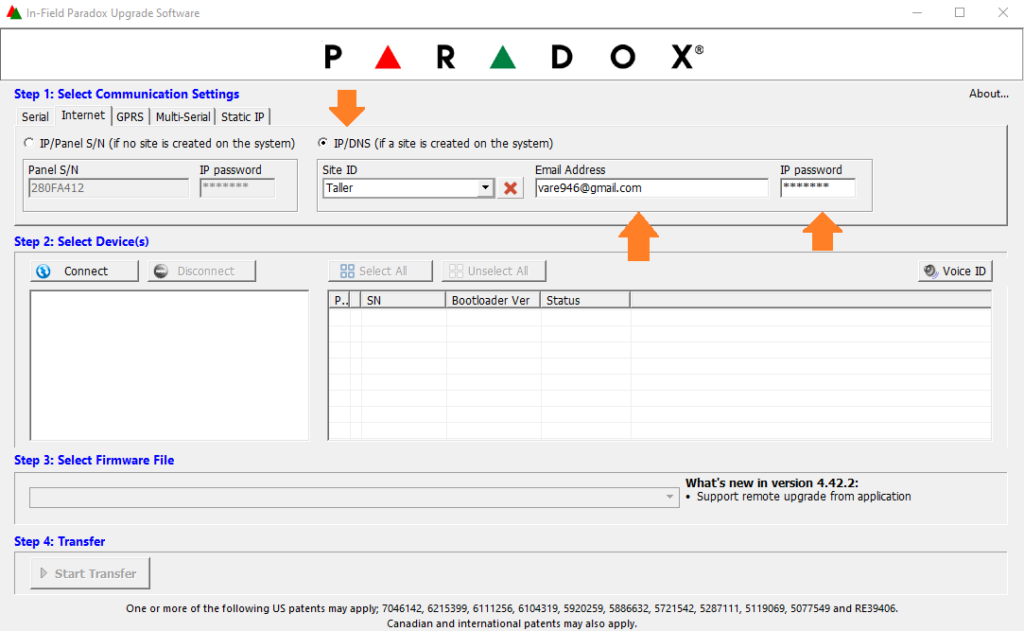Screen dimensions: 1024x631
Task: Click the Disconnect button
Action: [202, 271]
